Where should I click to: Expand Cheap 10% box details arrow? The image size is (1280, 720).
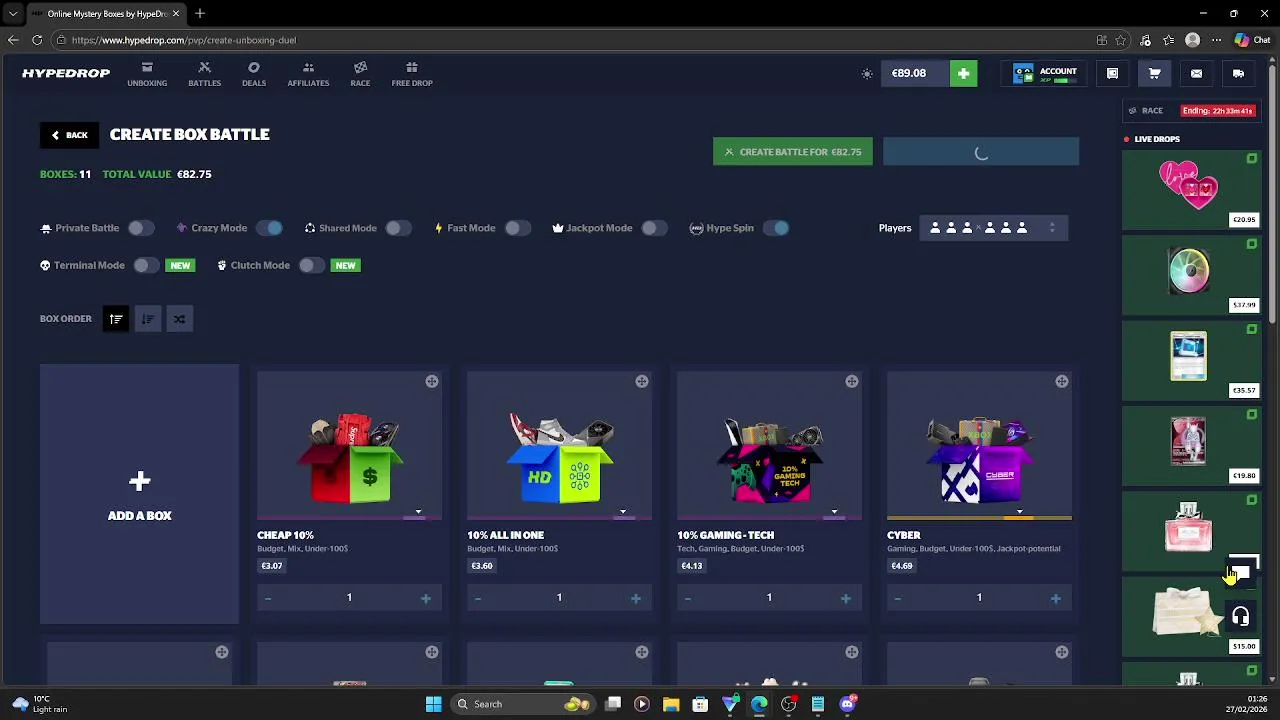(x=418, y=512)
